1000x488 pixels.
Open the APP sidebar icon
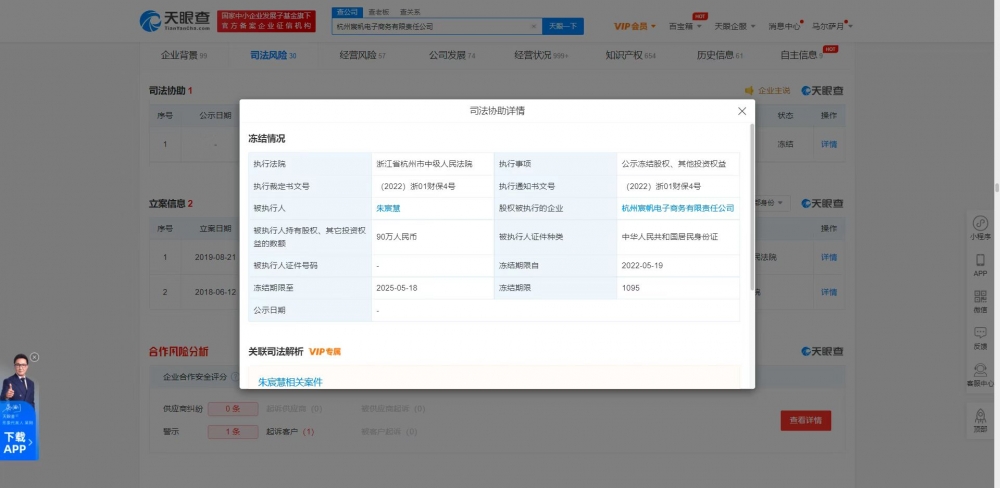tap(980, 265)
